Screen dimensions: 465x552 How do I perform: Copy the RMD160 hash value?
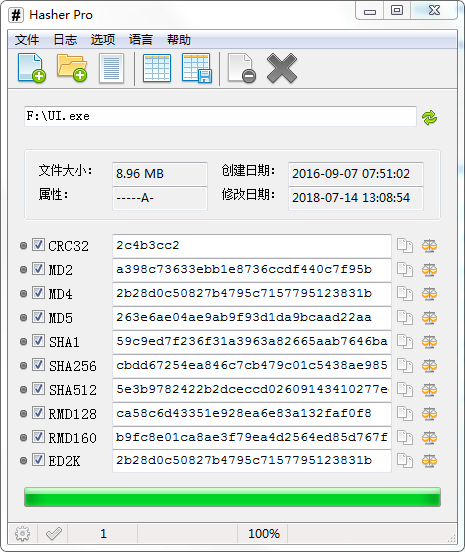(x=405, y=437)
